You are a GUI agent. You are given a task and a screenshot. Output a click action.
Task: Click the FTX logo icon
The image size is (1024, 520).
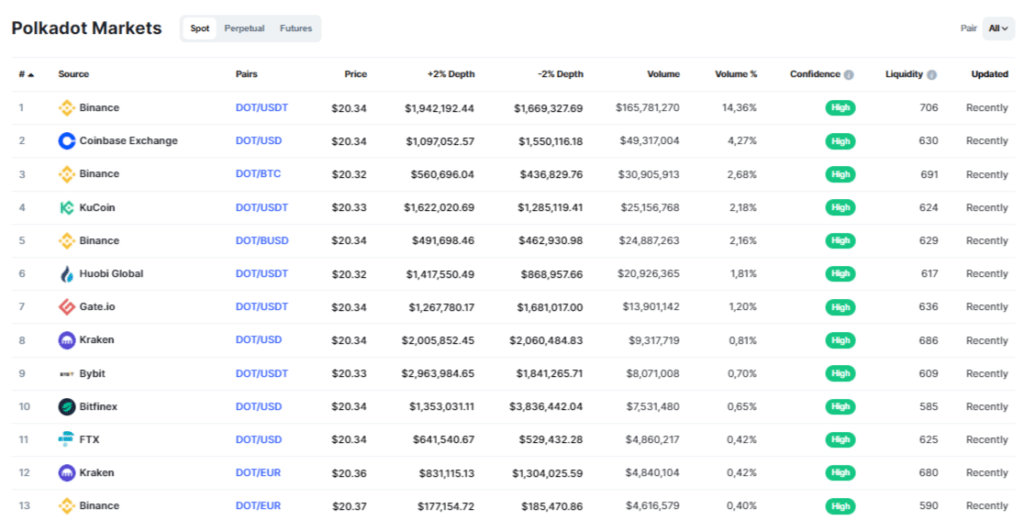[x=67, y=440]
